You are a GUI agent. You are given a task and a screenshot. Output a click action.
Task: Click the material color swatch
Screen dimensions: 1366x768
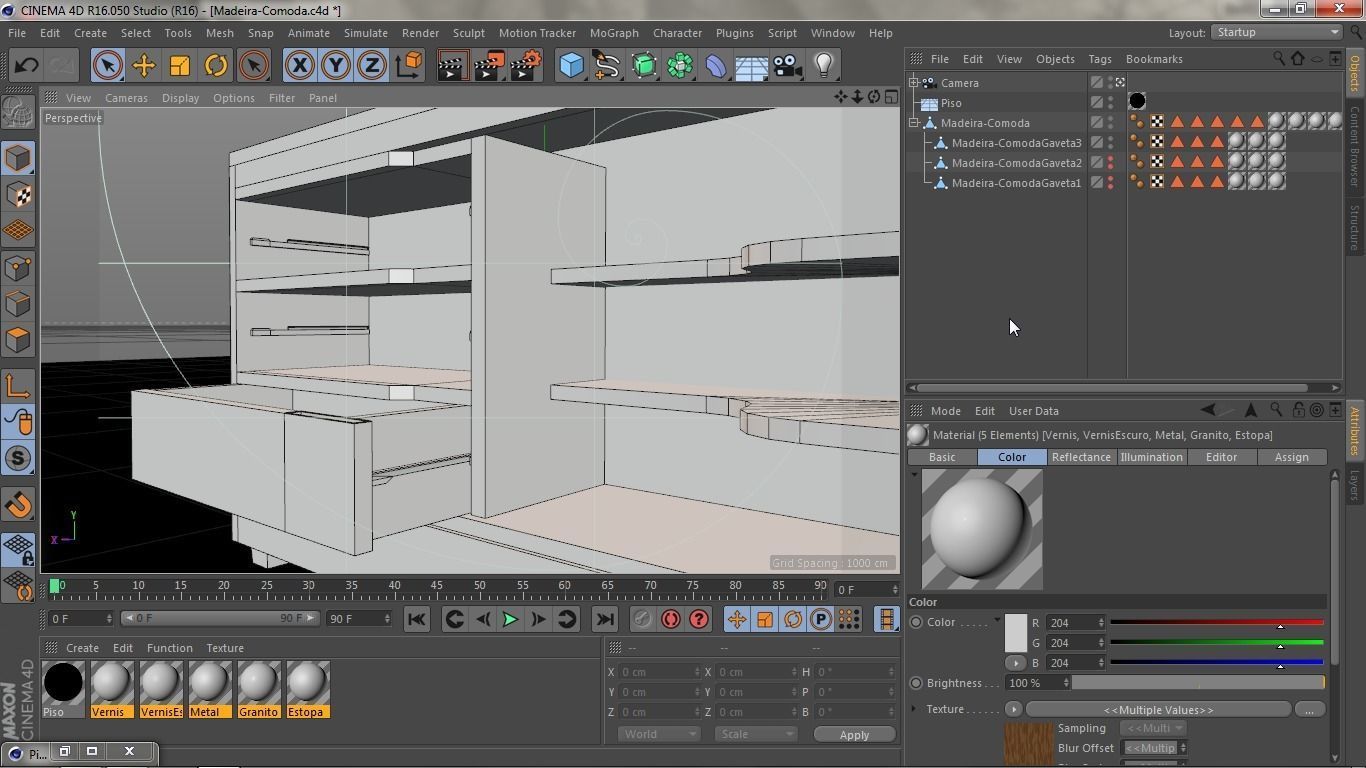1015,632
